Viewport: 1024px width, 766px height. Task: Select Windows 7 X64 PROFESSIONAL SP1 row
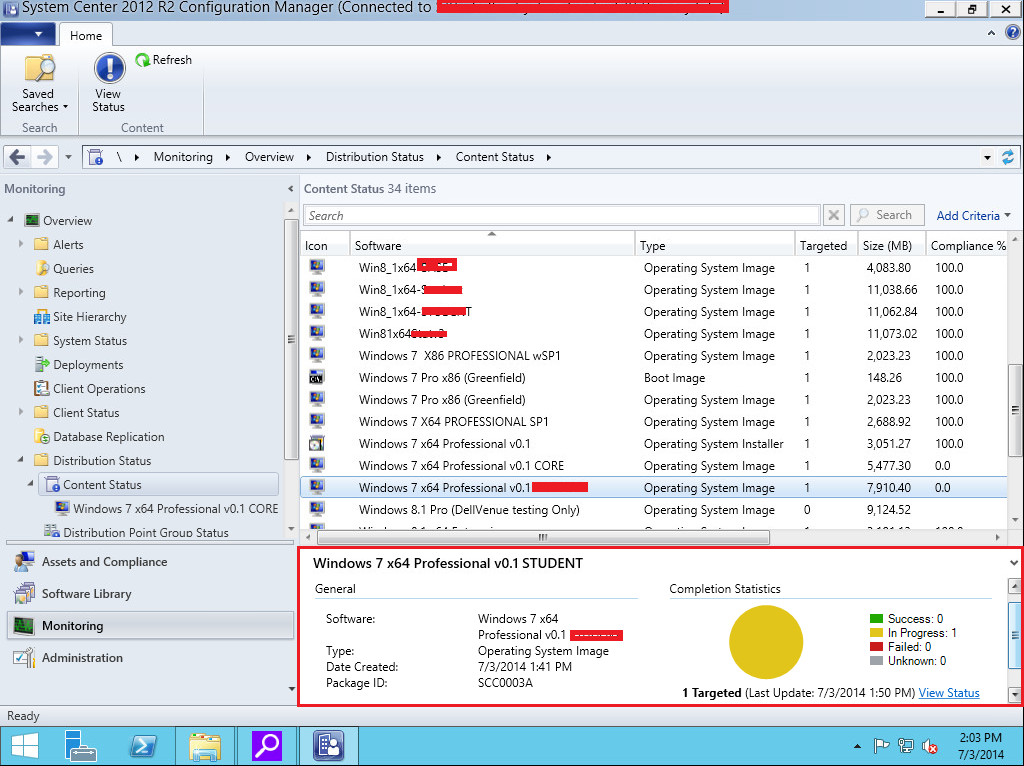tap(653, 422)
